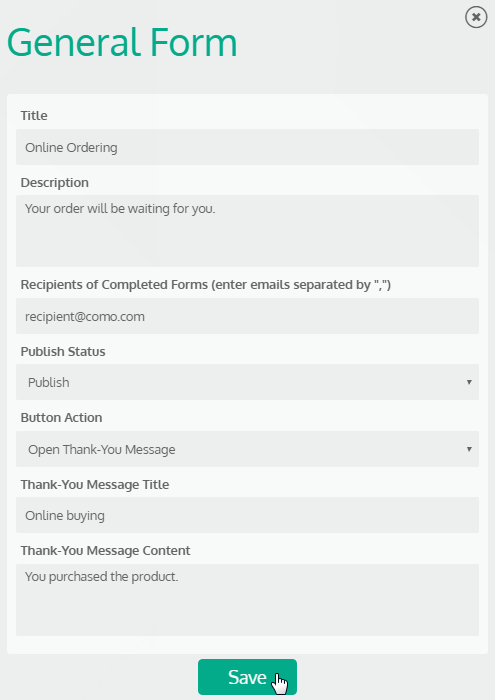
Task: Click the Publish Status label
Action: click(63, 352)
